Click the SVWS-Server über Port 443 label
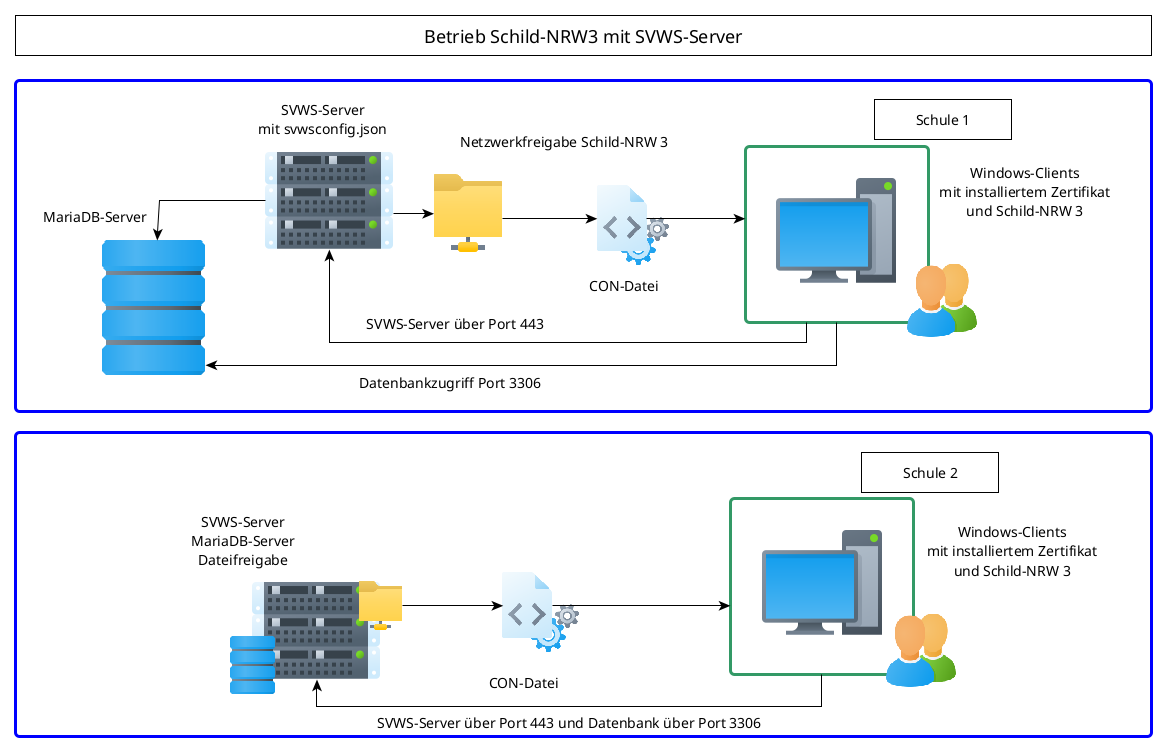The height and width of the screenshot is (752, 1167). pos(454,325)
